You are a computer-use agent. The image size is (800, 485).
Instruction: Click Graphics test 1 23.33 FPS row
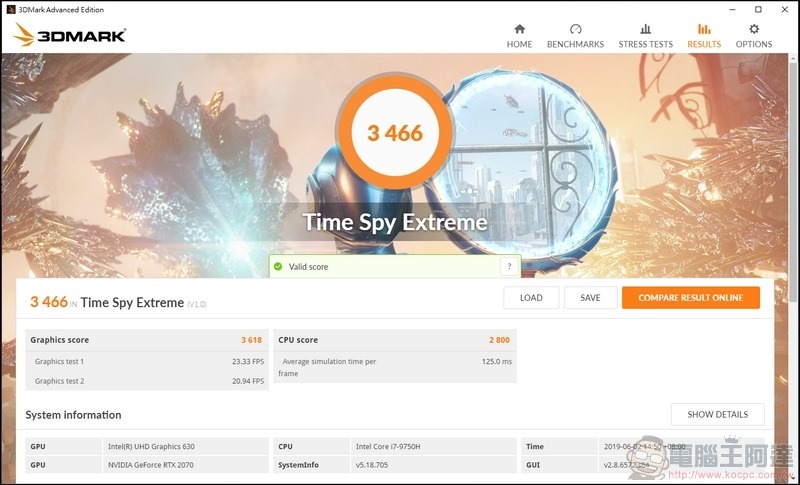tap(147, 362)
